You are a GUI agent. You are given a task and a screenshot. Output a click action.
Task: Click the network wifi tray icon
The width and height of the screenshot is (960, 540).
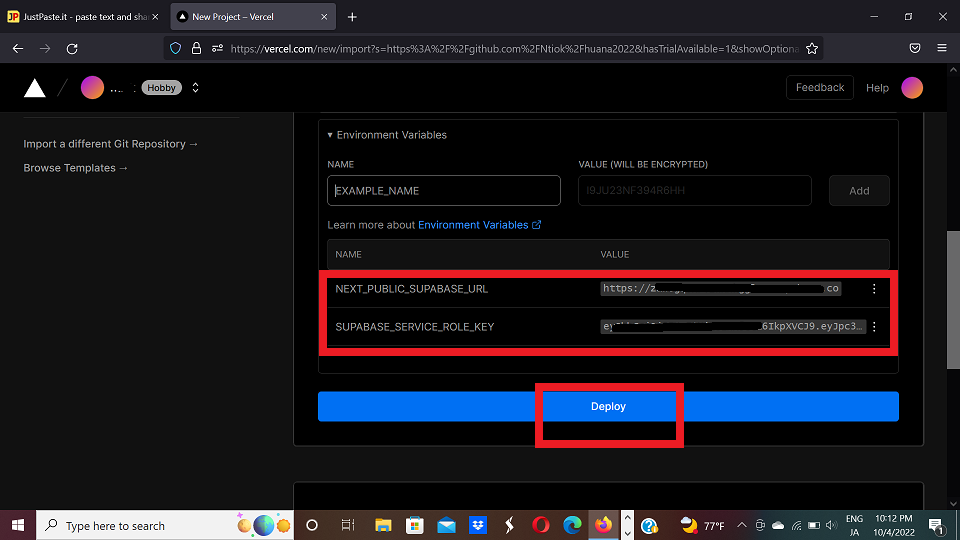point(796,525)
